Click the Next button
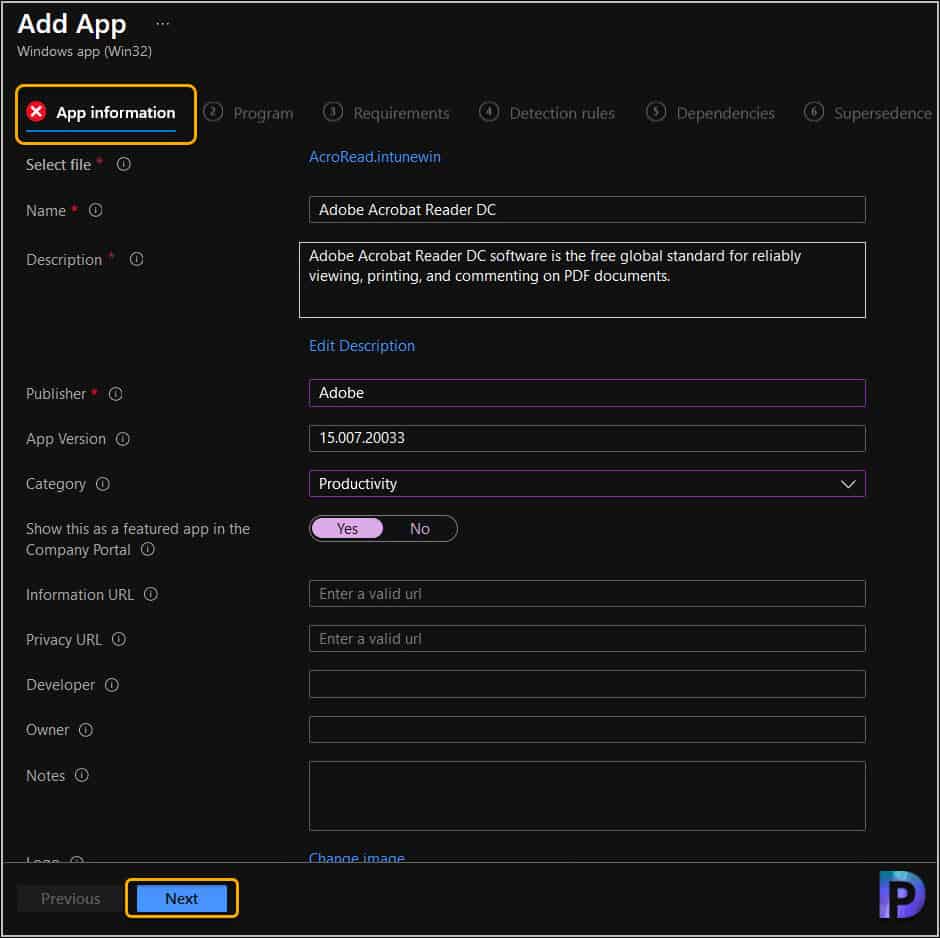940x938 pixels. point(182,898)
